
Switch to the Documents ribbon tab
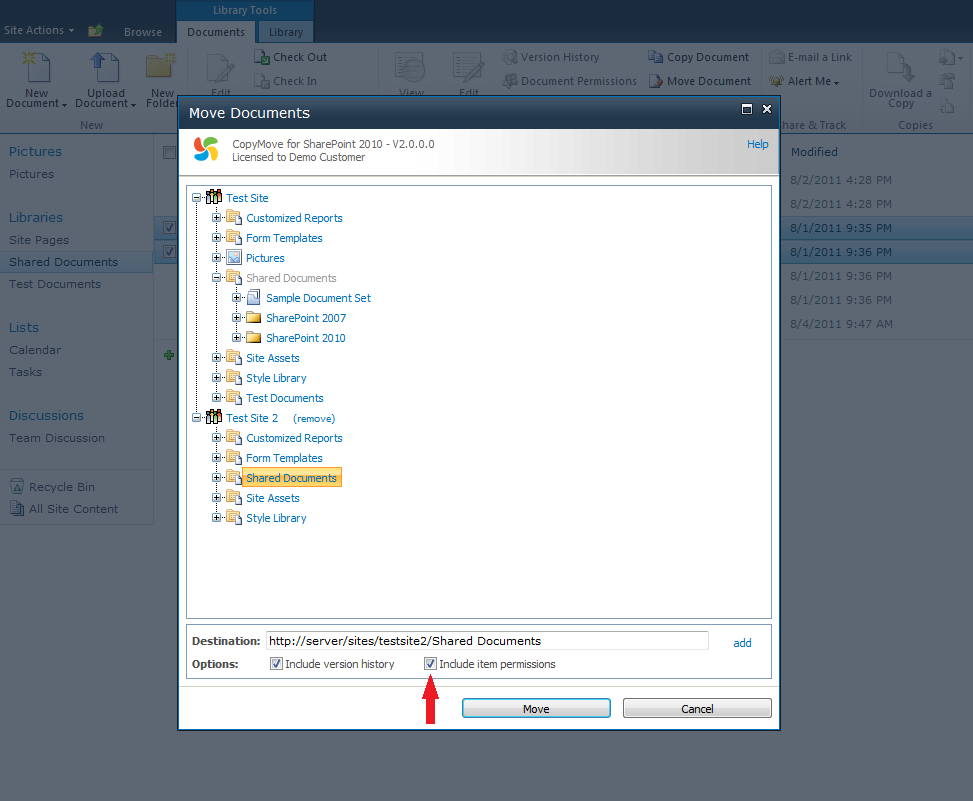point(216,32)
